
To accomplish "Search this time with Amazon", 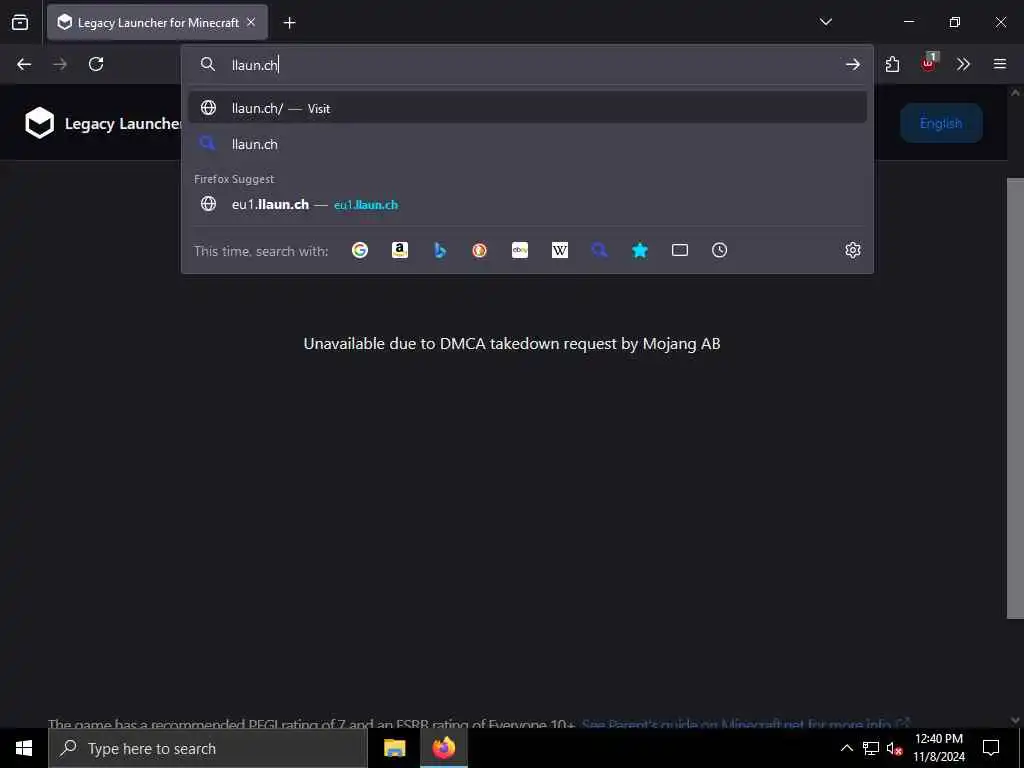I will pos(400,250).
